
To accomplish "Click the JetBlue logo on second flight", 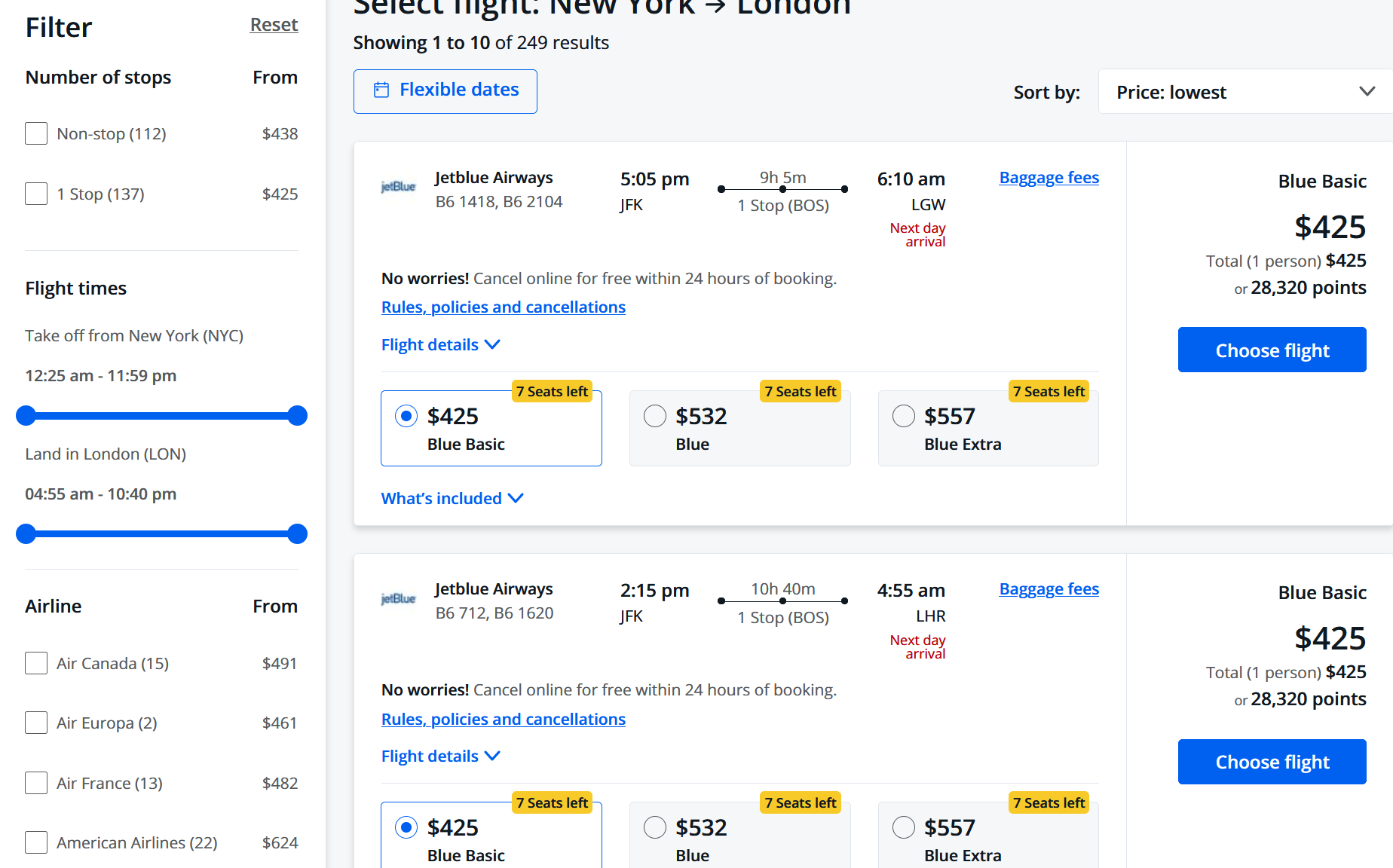I will click(x=398, y=598).
